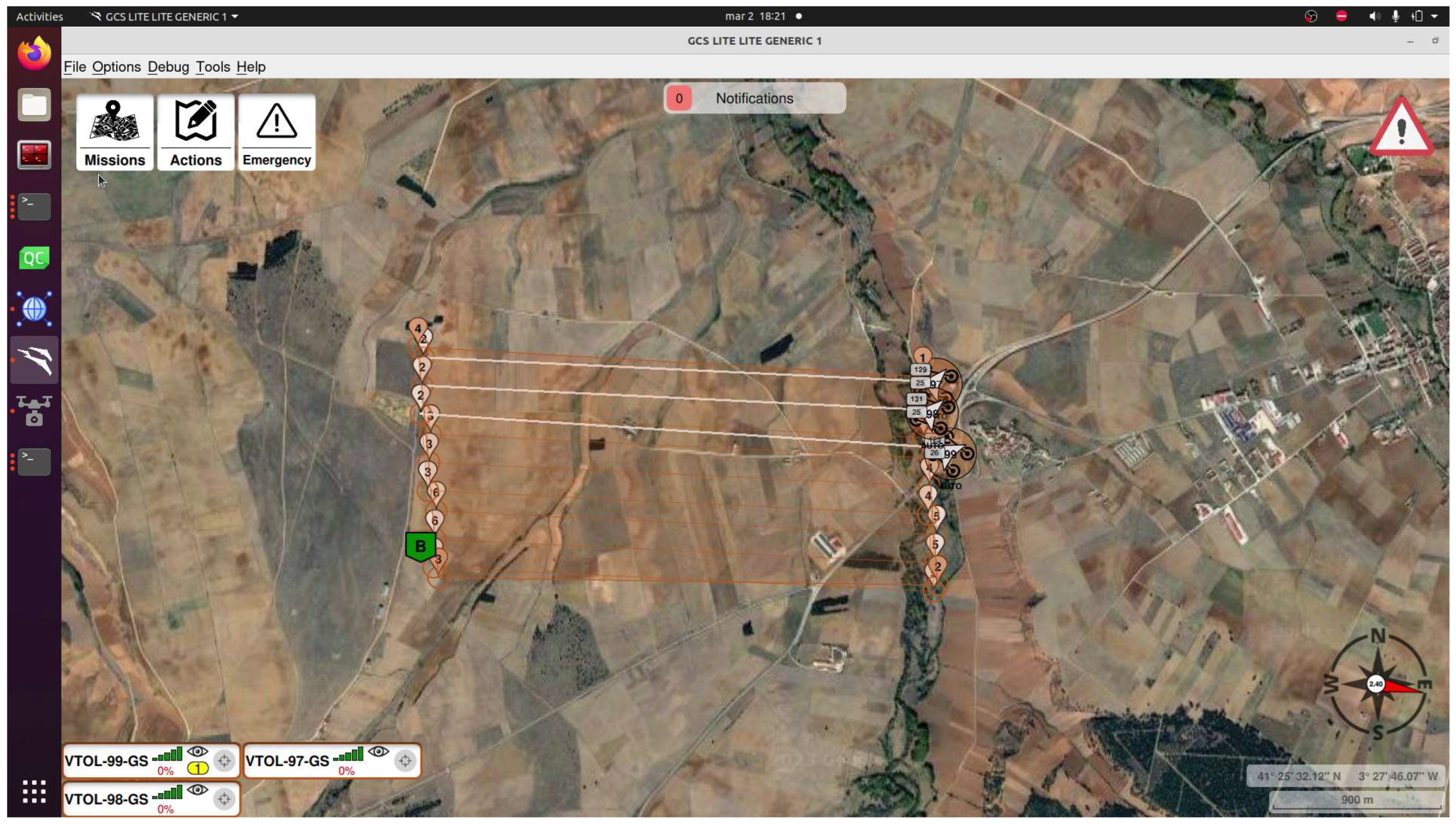Click the green B base marker

click(x=421, y=546)
